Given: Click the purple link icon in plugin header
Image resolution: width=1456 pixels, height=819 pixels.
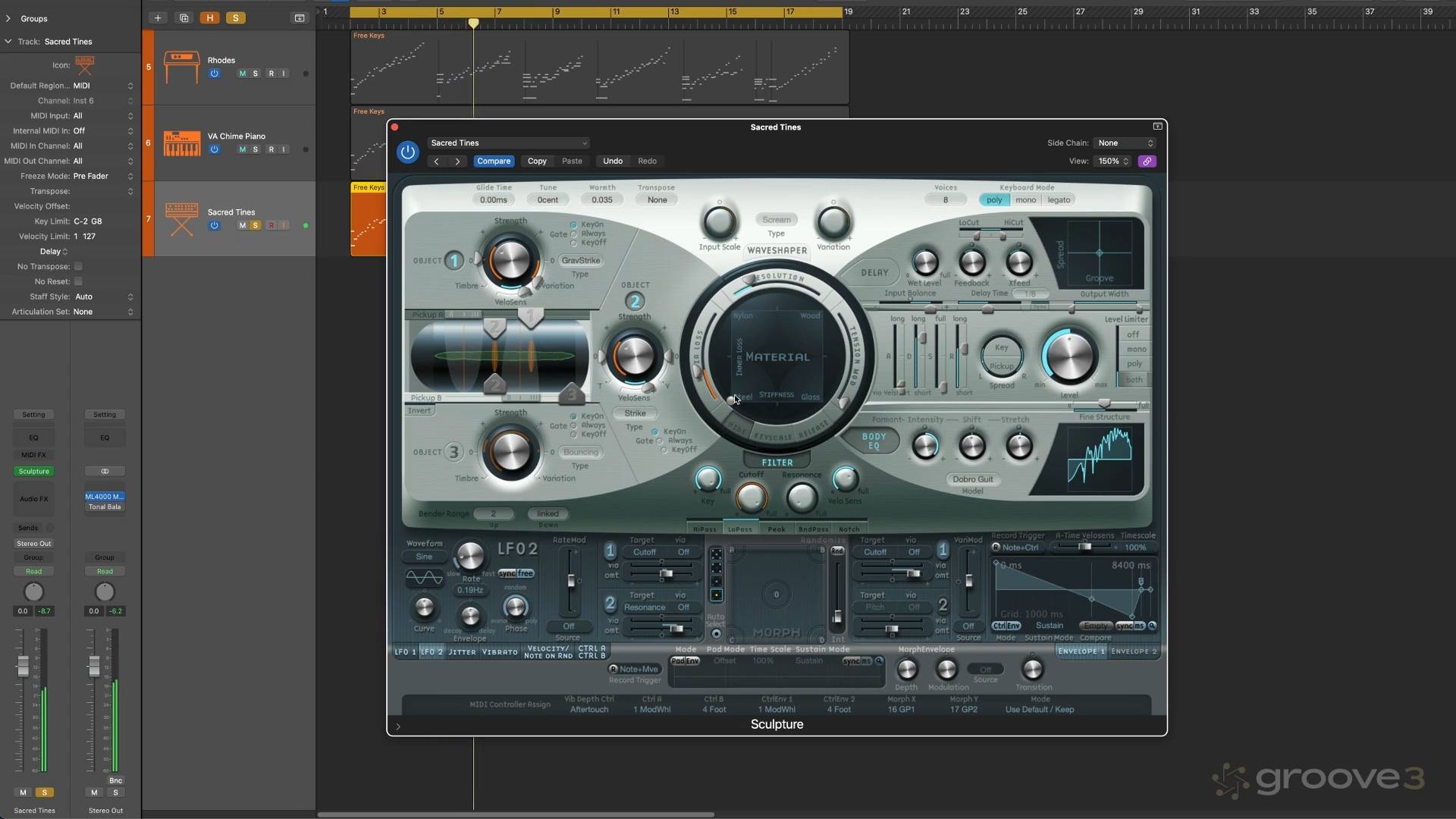Looking at the screenshot, I should point(1147,162).
